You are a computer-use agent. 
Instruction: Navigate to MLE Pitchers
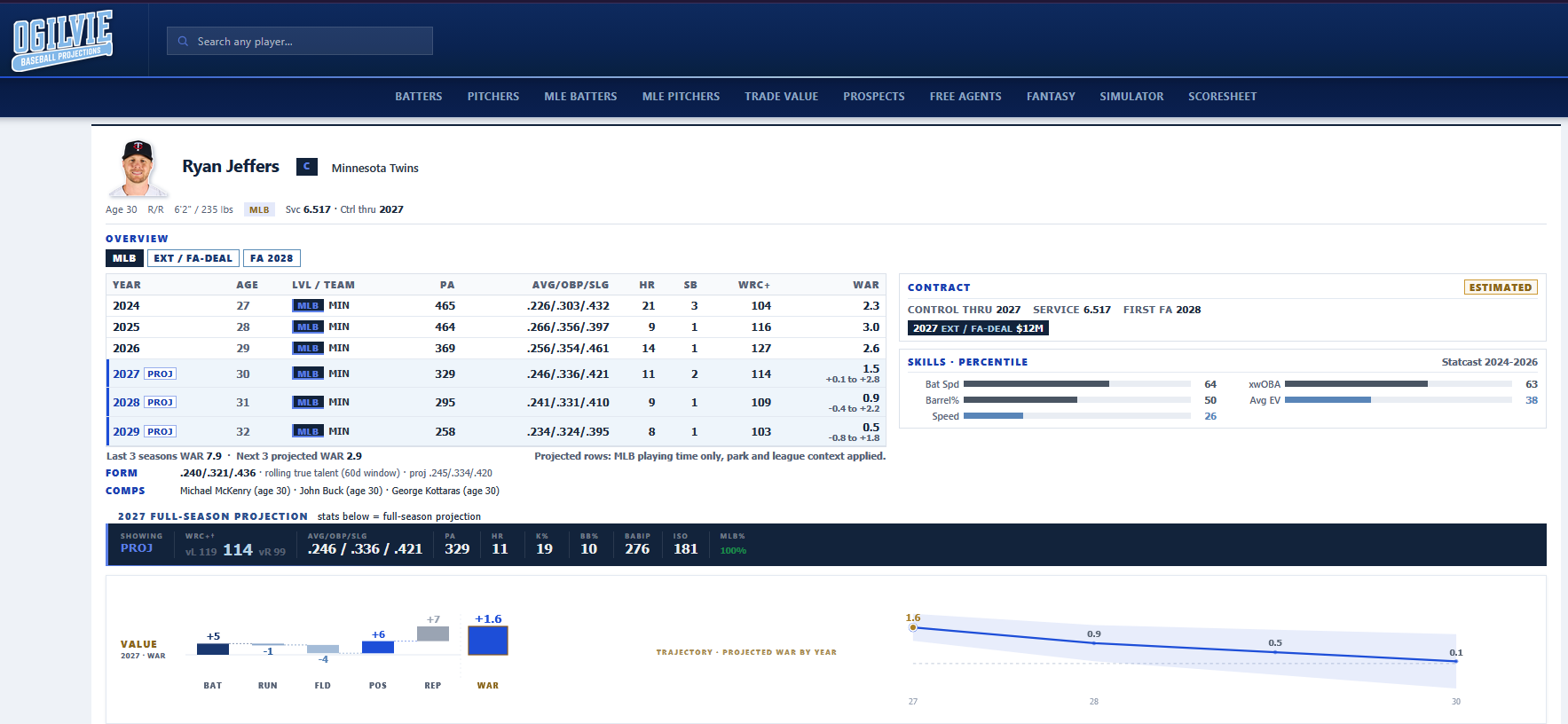[x=681, y=97]
